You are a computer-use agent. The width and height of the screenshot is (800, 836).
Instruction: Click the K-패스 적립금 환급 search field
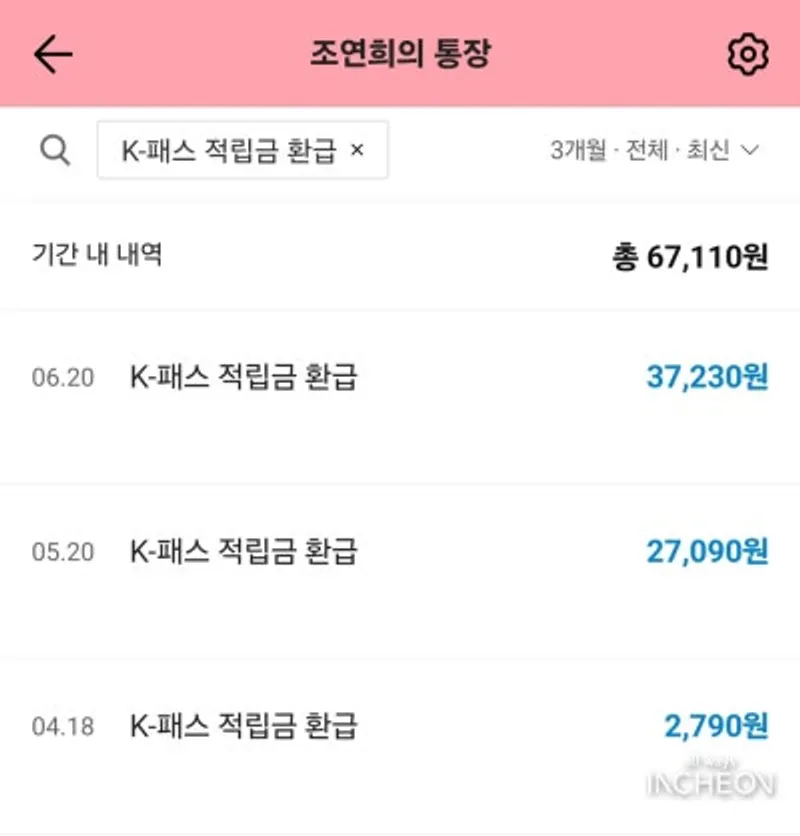243,150
